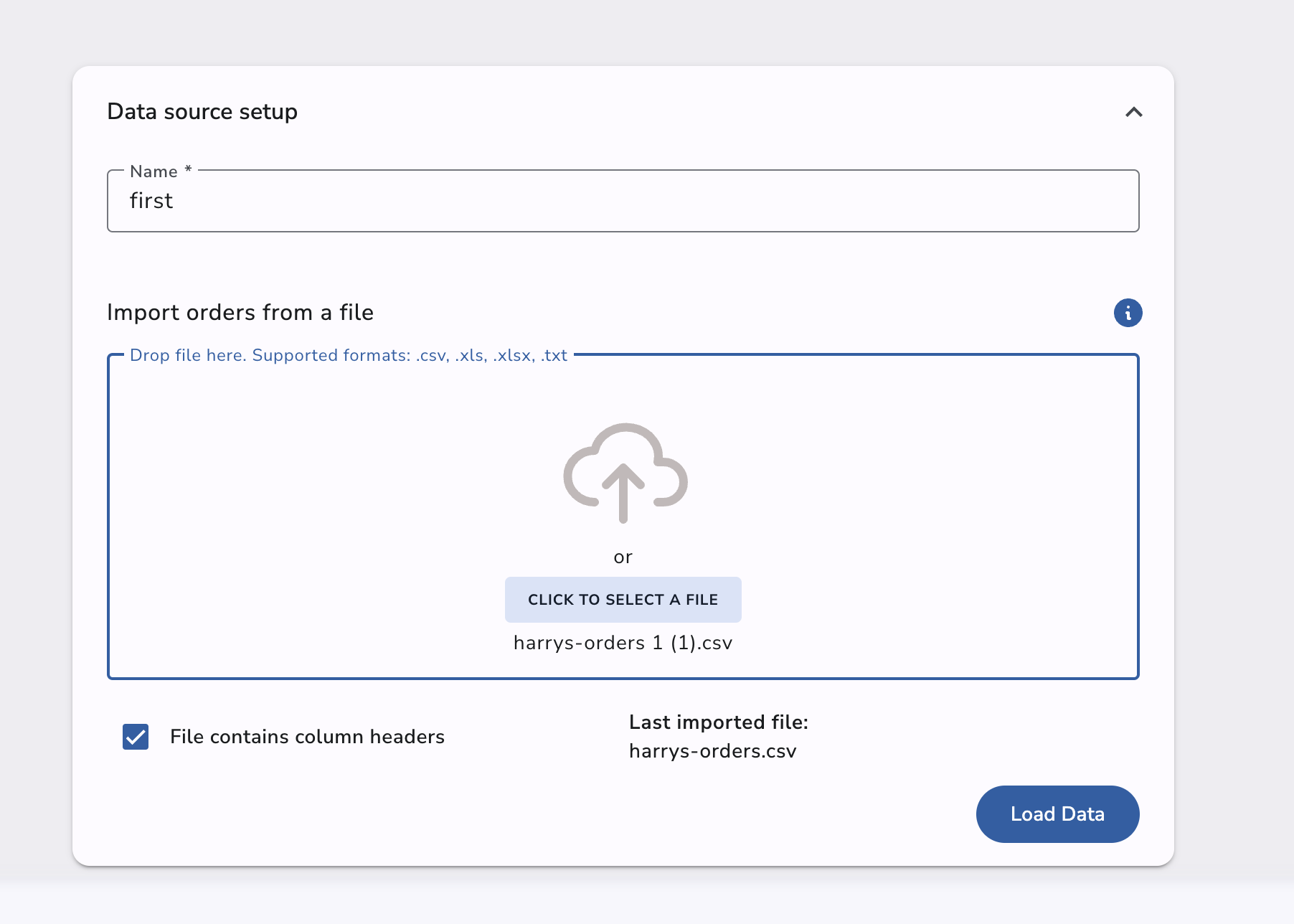
Task: Click the Name field label
Action: point(154,172)
